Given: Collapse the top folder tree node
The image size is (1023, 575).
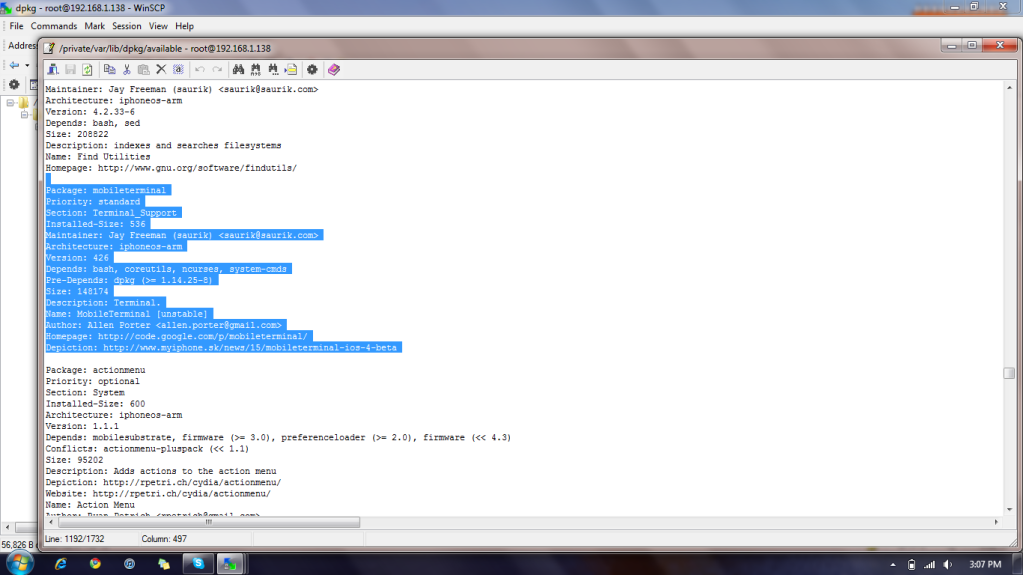Looking at the screenshot, I should 10,102.
